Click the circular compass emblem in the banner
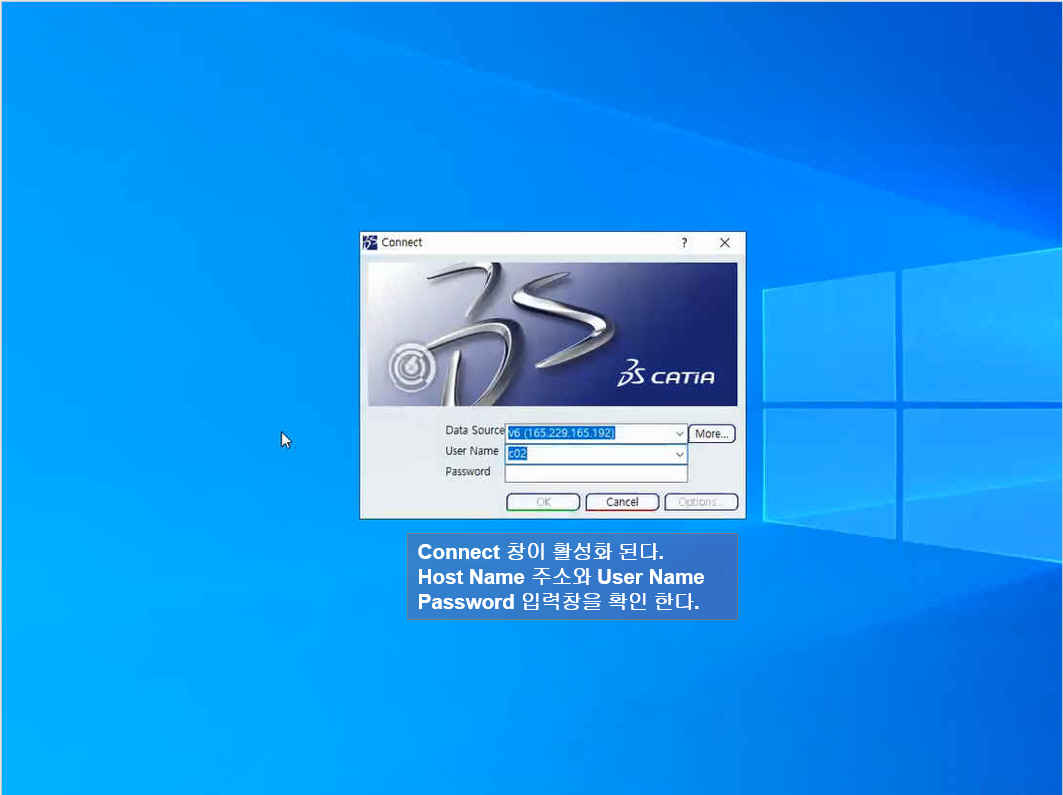 410,369
